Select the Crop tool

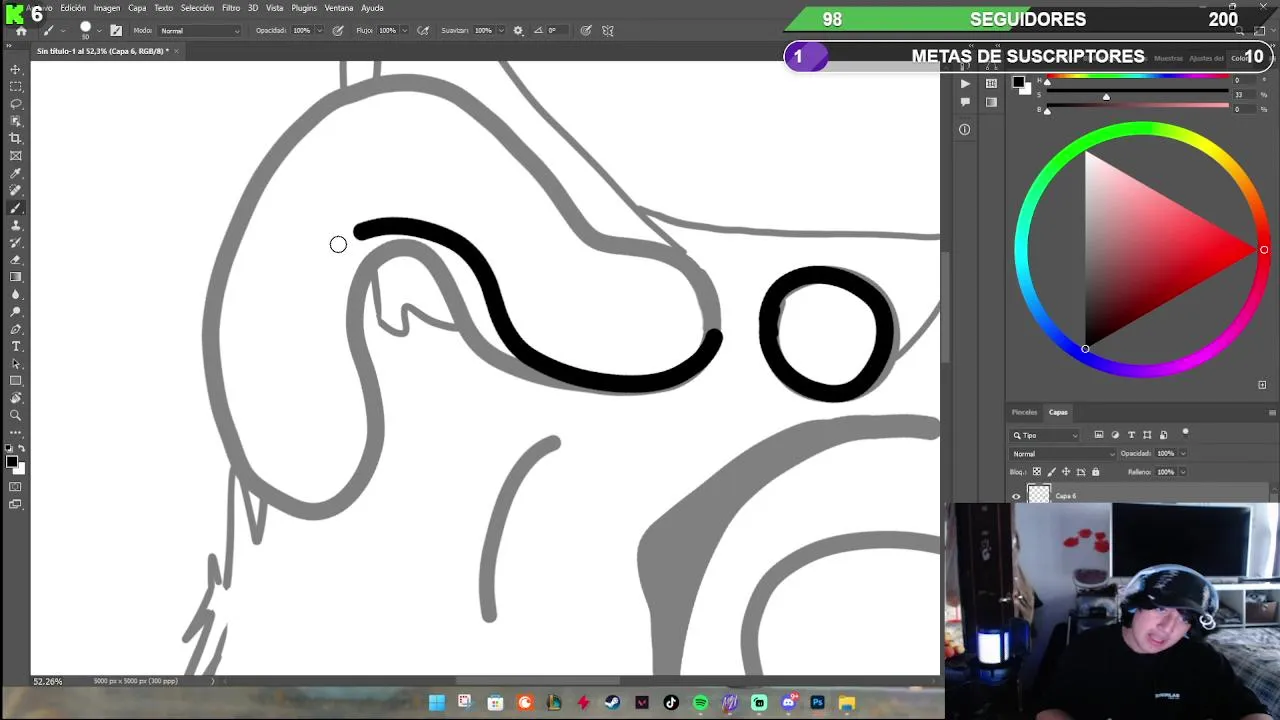(16, 138)
